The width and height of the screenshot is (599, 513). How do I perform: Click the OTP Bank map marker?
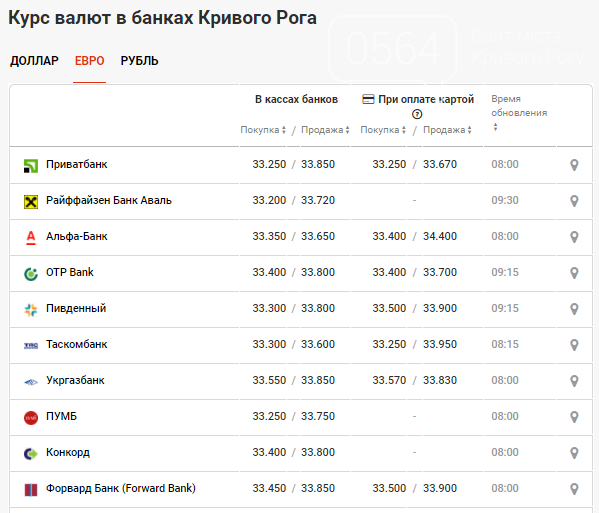[574, 273]
